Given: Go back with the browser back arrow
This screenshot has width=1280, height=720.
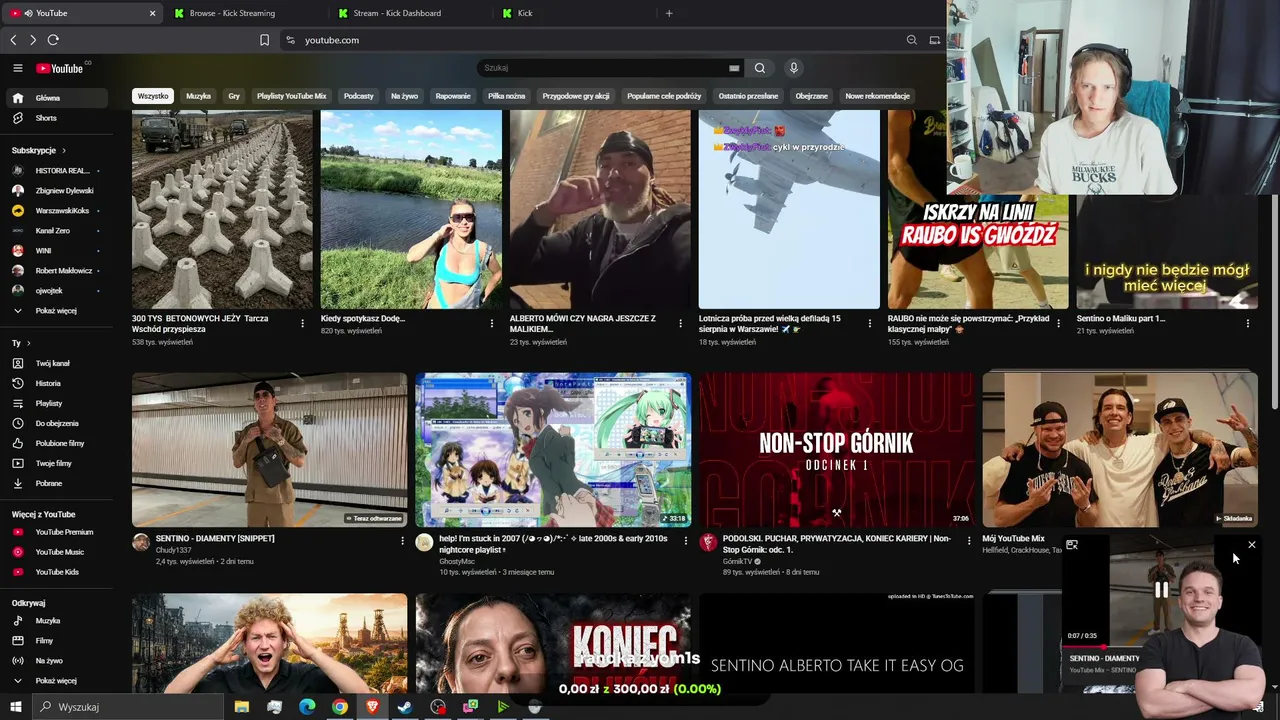Looking at the screenshot, I should pos(13,40).
